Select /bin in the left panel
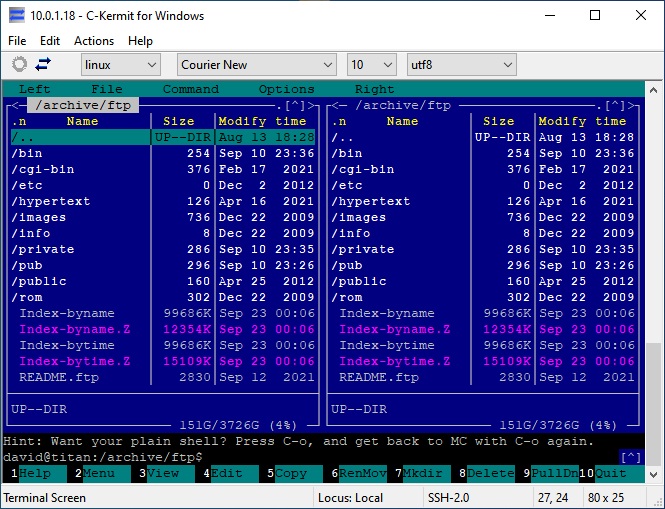 click(x=163, y=154)
